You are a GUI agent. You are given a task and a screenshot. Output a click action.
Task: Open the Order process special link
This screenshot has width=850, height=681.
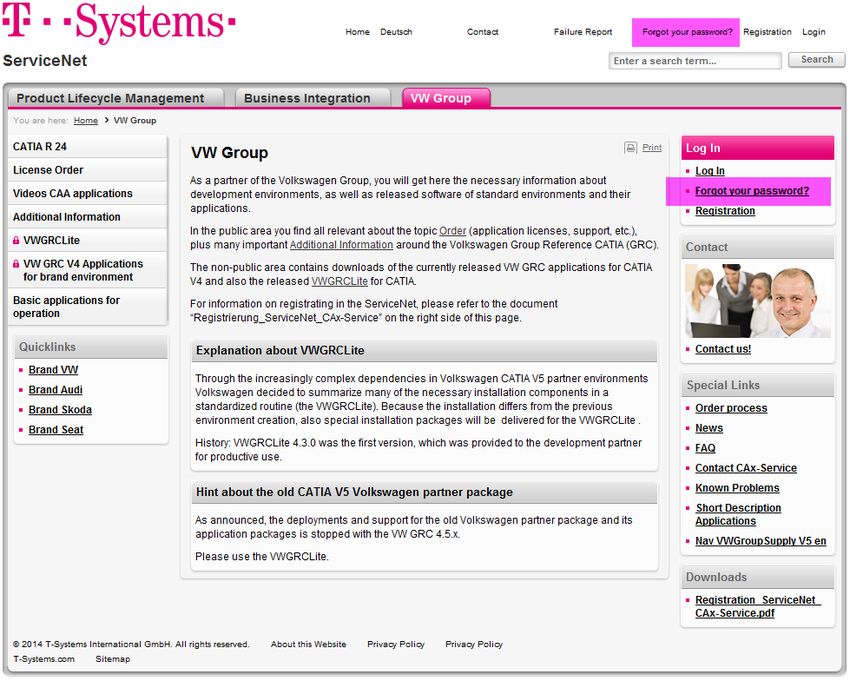pos(731,408)
